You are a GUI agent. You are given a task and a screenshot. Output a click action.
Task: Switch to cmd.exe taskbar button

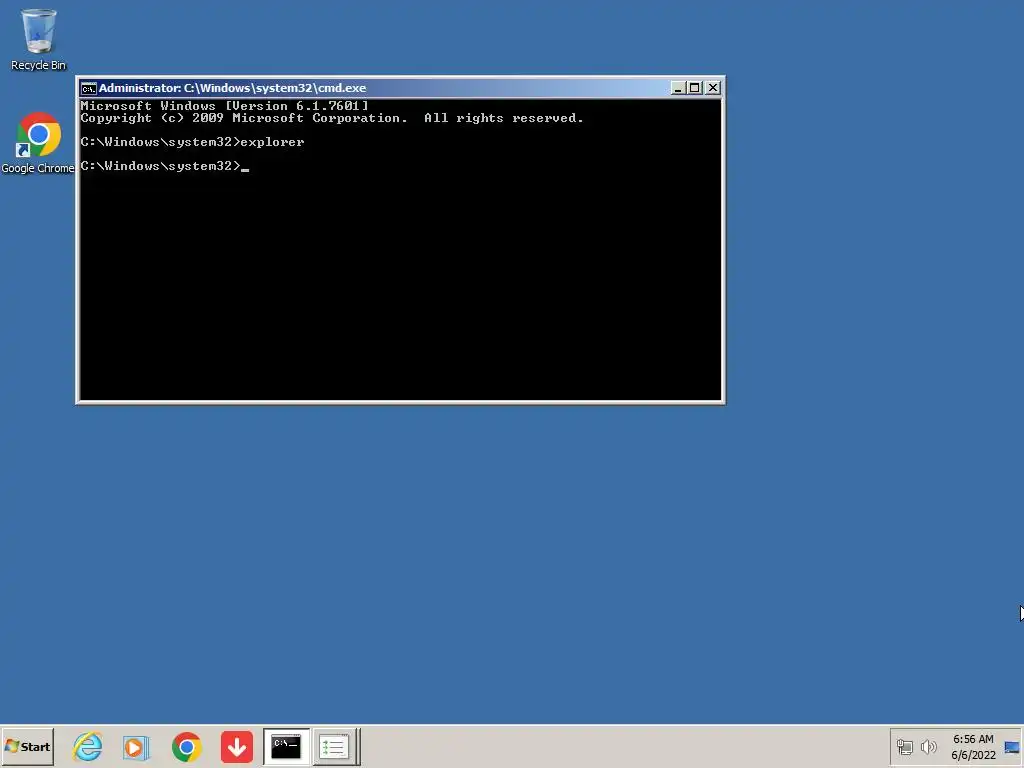(286, 746)
